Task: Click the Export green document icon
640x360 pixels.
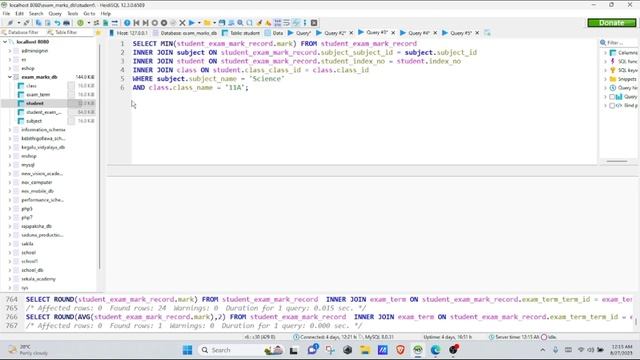Action: click(x=106, y=23)
